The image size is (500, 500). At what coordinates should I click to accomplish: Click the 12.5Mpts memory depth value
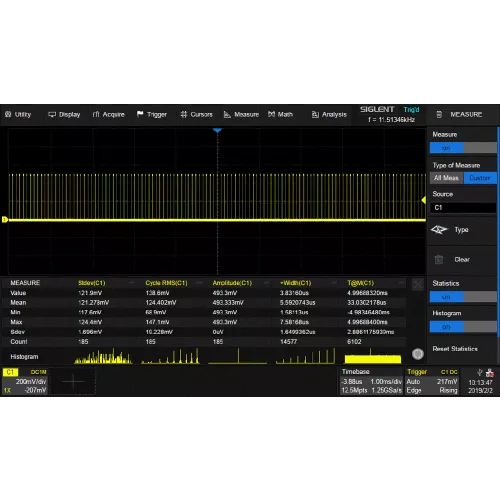pyautogui.click(x=354, y=390)
